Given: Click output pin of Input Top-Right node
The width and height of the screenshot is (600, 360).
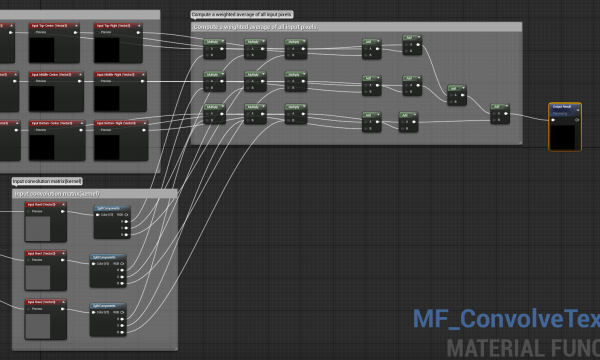Looking at the screenshot, I should [138, 33].
